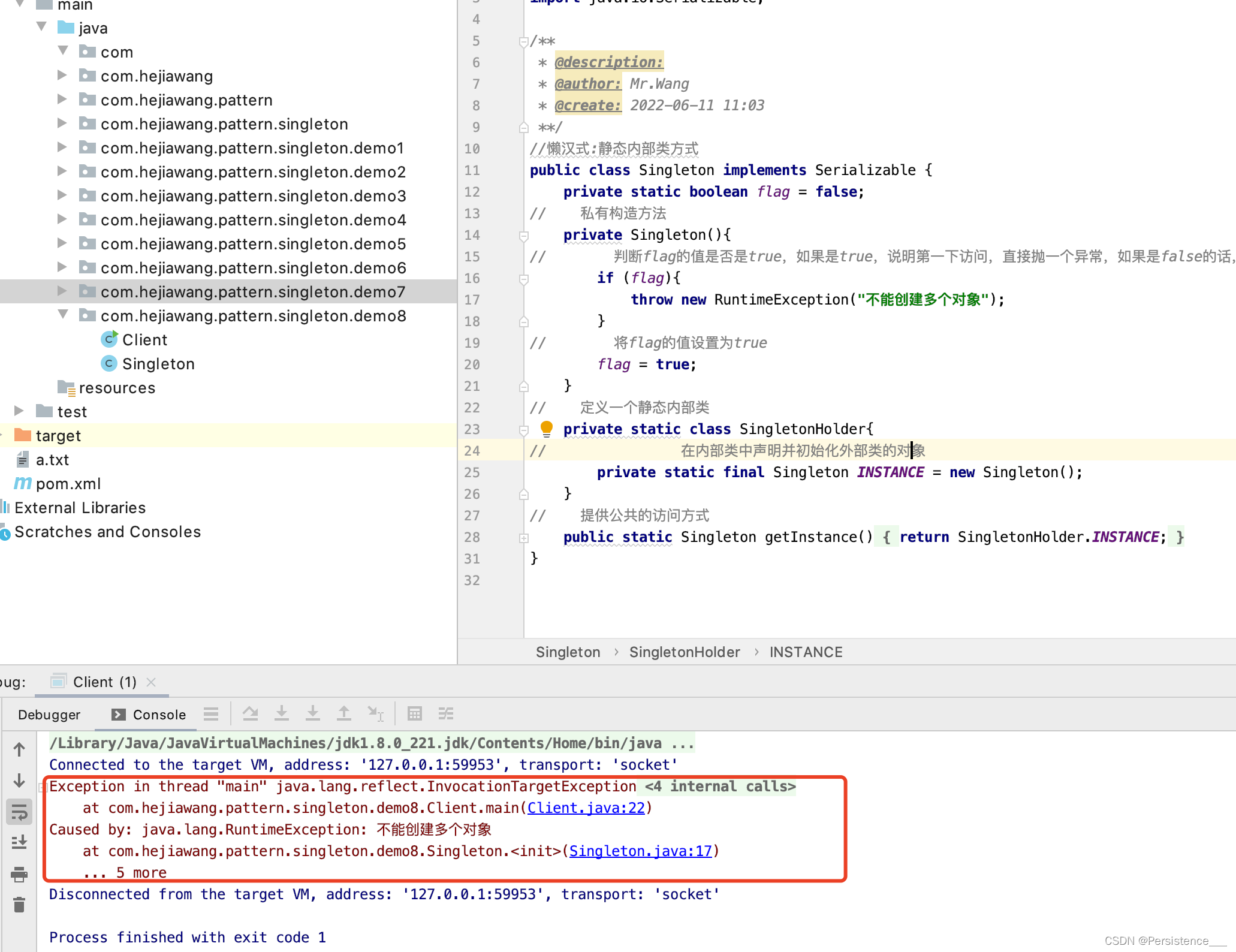Image resolution: width=1236 pixels, height=952 pixels.
Task: Open the Singleton class in project tree
Action: pyautogui.click(x=158, y=364)
